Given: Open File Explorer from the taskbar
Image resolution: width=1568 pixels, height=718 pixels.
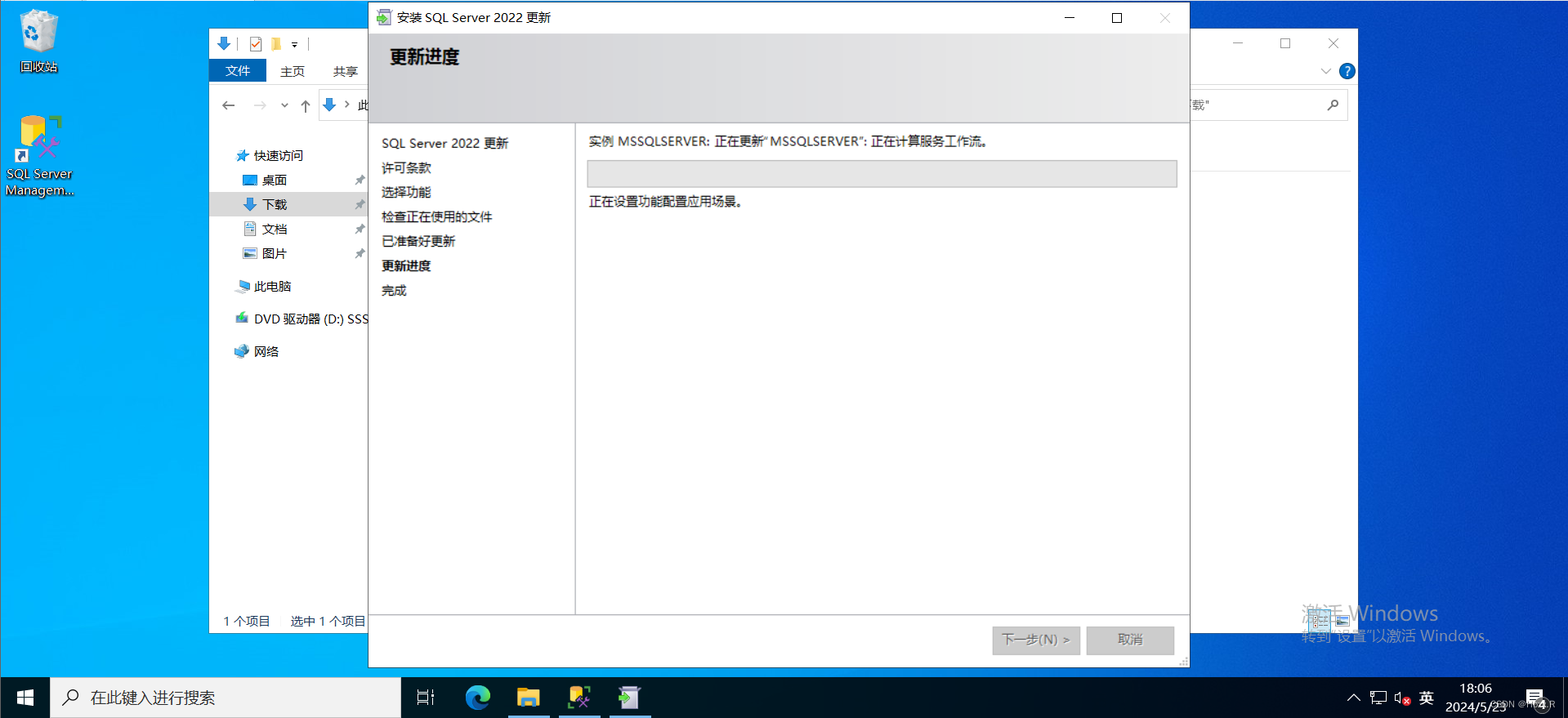Looking at the screenshot, I should tap(529, 698).
